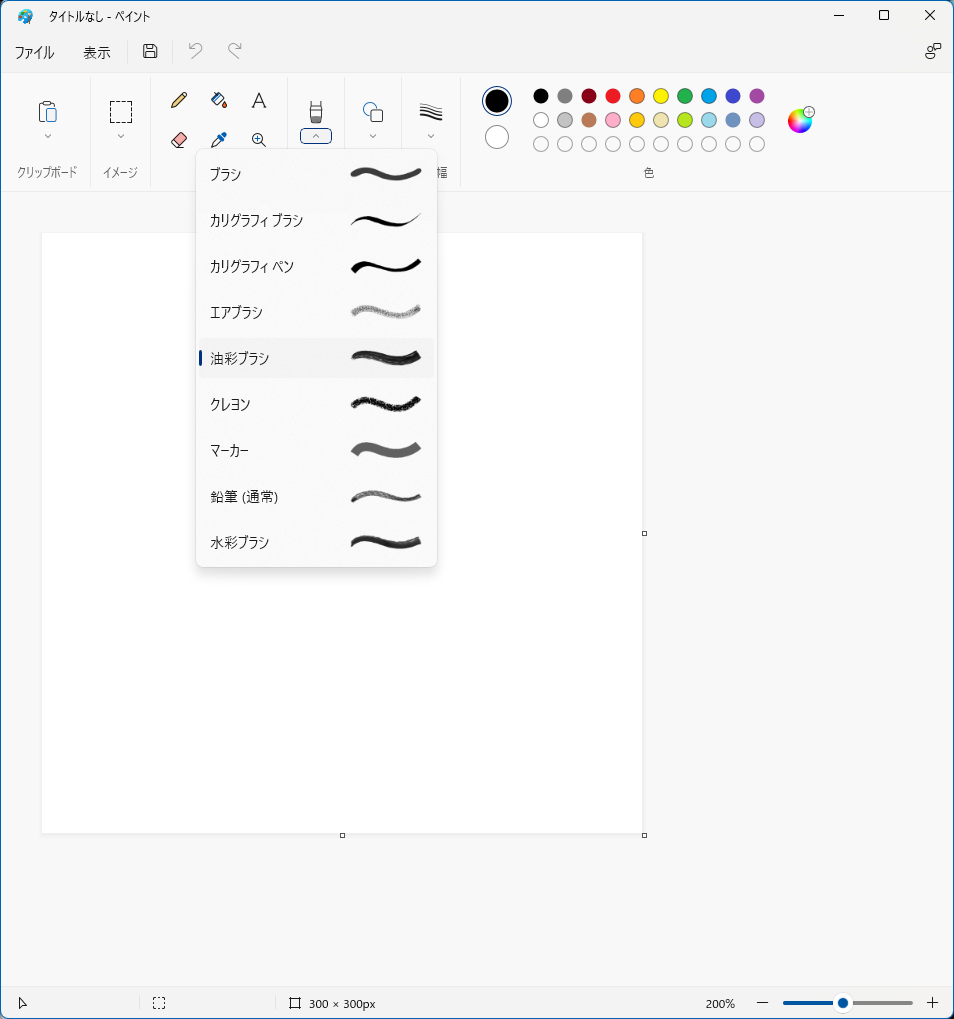Select the Eraser tool
This screenshot has width=954, height=1019.
[179, 140]
